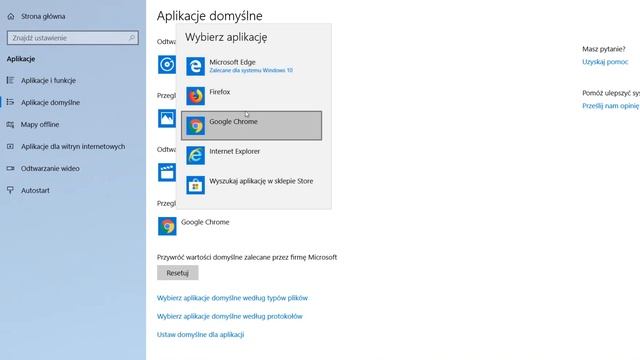The height and width of the screenshot is (360, 640).
Task: Click the Resetuj button
Action: pyautogui.click(x=178, y=273)
